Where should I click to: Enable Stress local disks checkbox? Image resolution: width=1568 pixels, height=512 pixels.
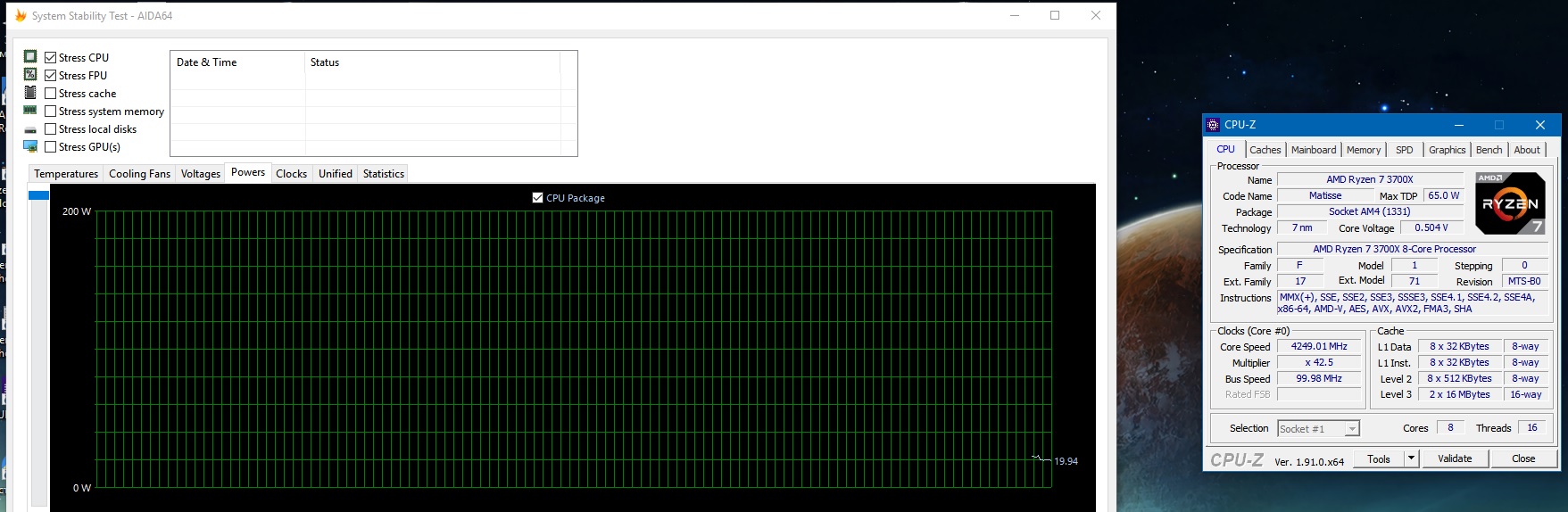click(51, 128)
